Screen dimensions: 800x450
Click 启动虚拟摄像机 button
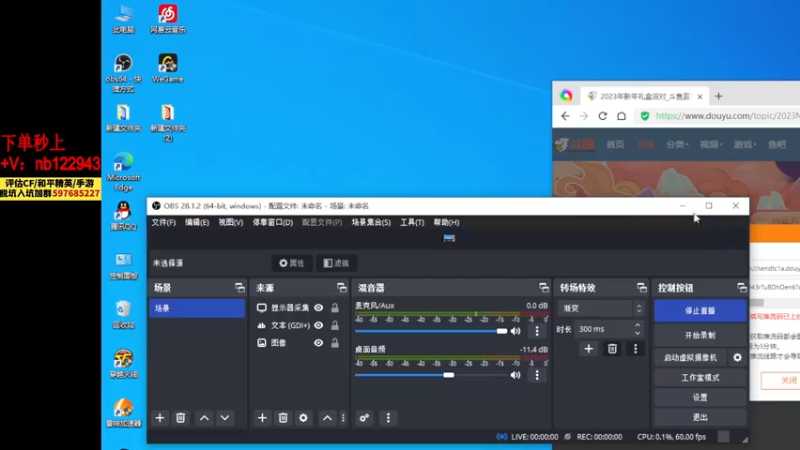point(690,358)
